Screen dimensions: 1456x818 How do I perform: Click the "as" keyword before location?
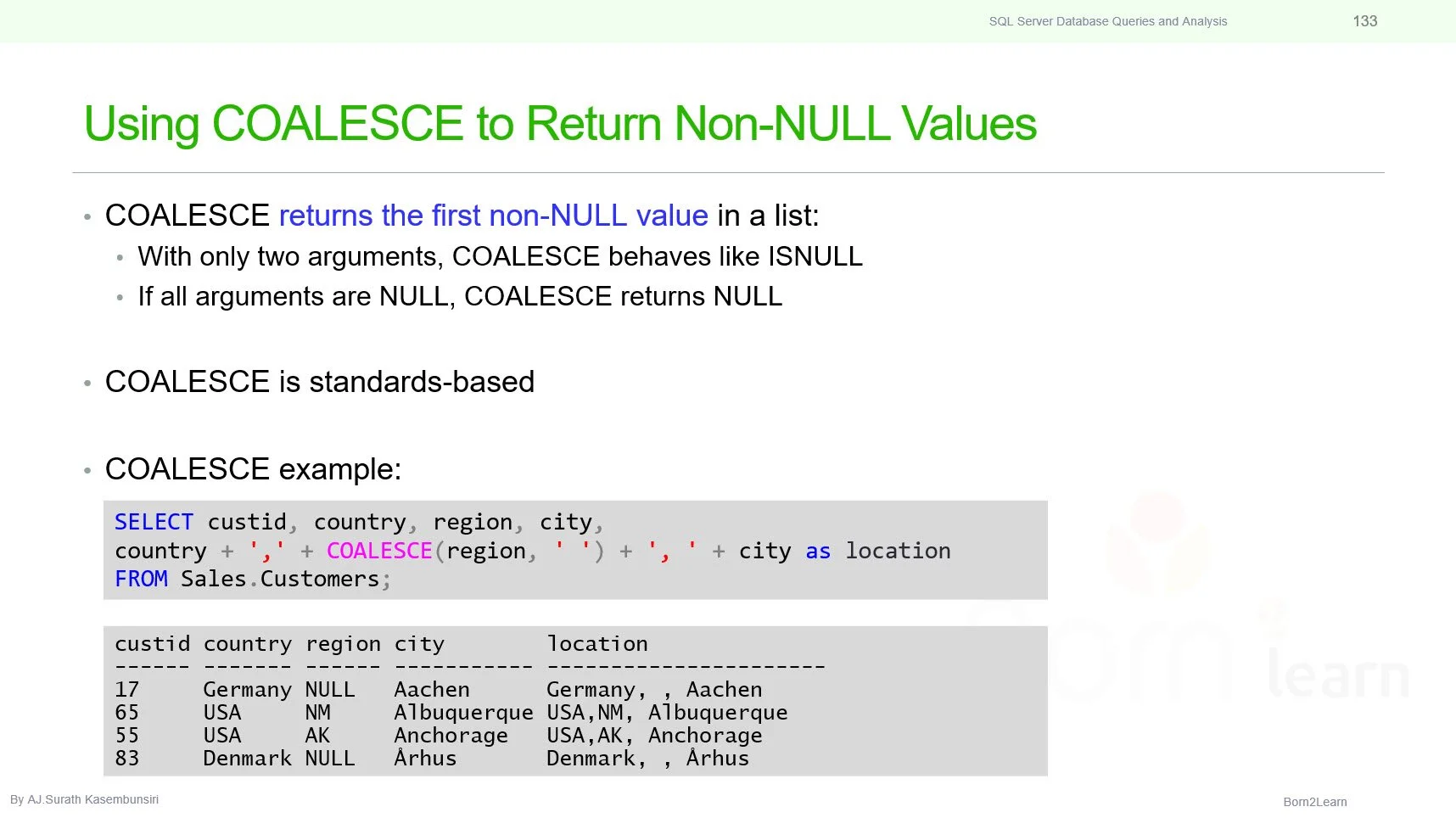point(818,552)
